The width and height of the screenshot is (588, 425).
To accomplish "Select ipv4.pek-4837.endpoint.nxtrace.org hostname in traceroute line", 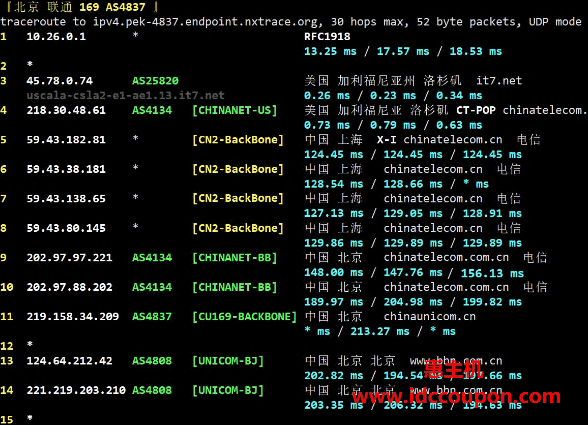I will [x=206, y=22].
